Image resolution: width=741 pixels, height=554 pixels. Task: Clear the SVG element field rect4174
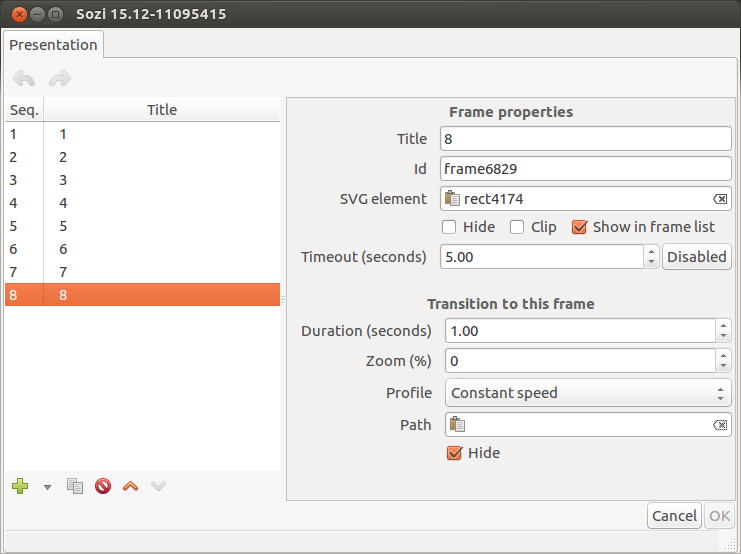720,199
